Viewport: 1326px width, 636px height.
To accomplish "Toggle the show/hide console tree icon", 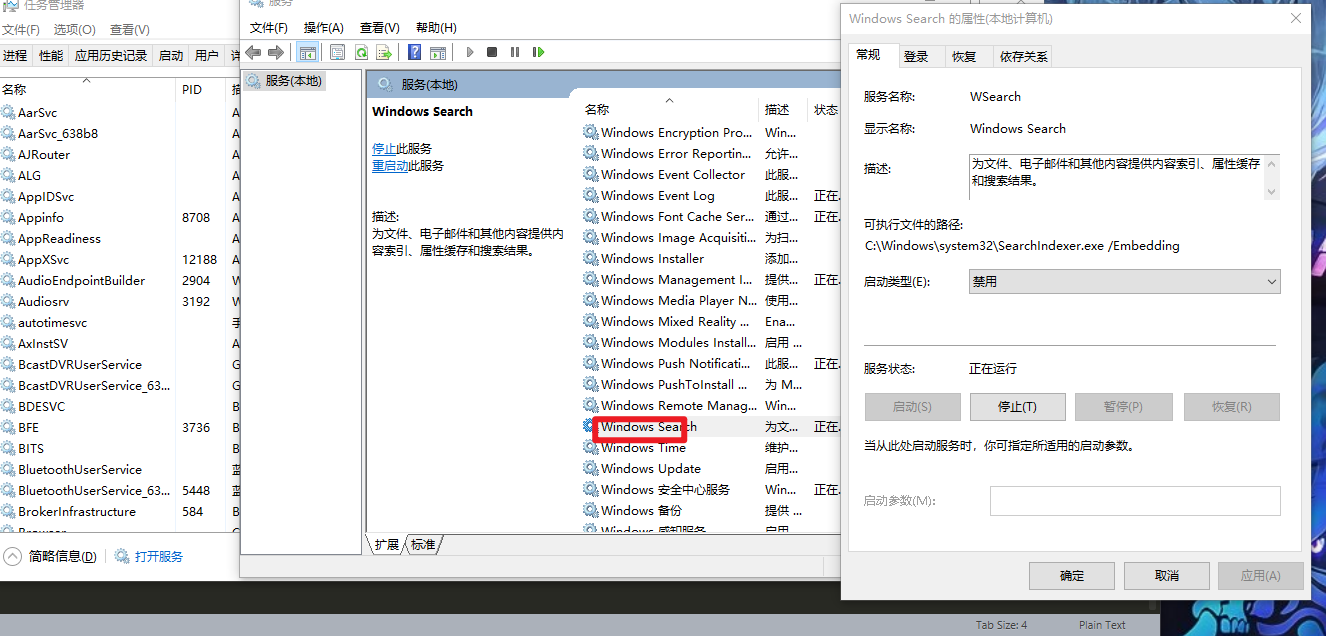I will pos(308,52).
